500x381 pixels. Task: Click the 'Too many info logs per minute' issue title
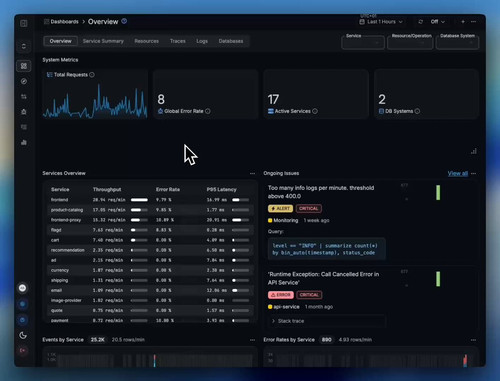[x=321, y=192]
